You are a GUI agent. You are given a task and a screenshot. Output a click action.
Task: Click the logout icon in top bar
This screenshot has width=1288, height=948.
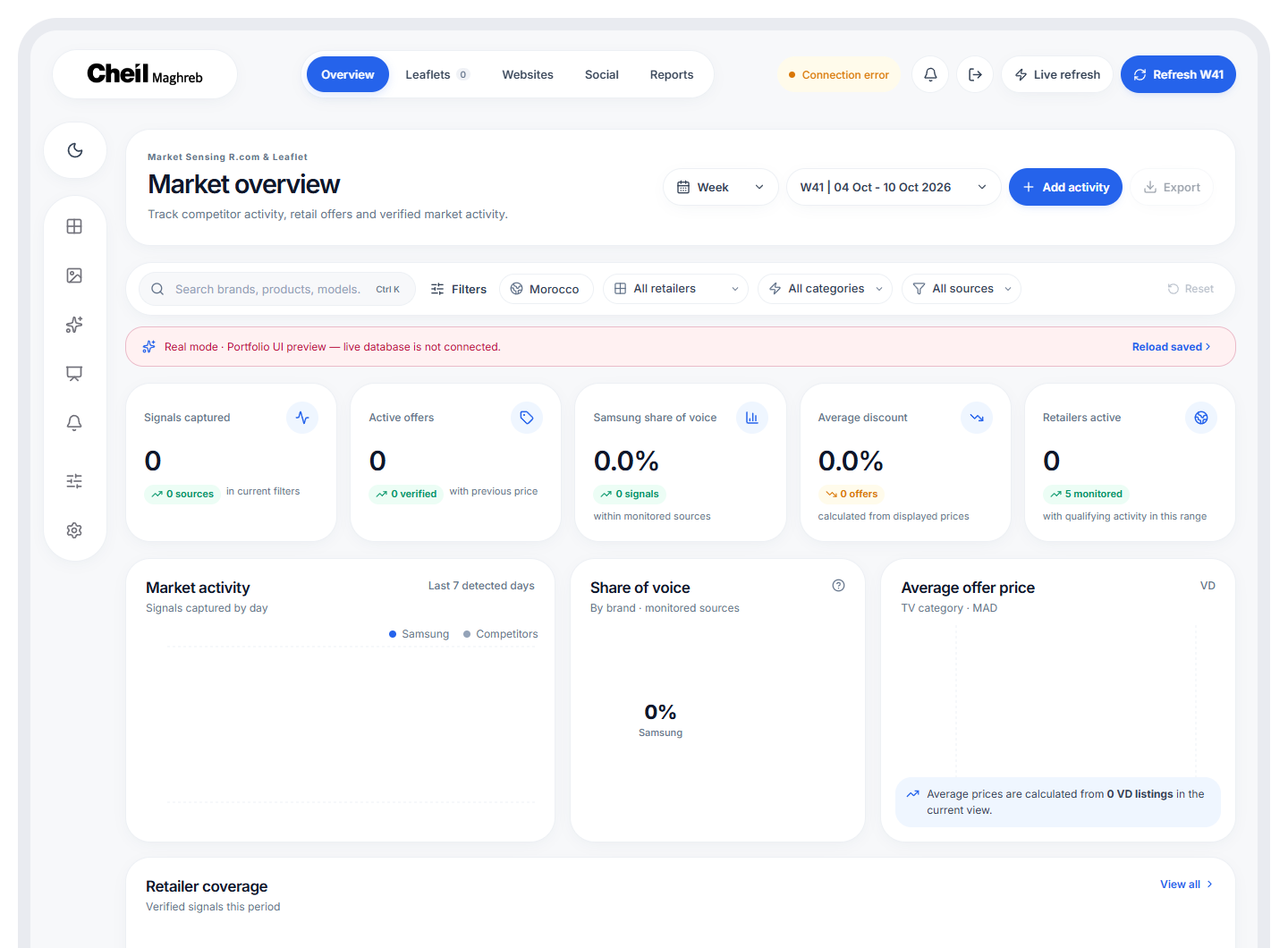pos(975,74)
